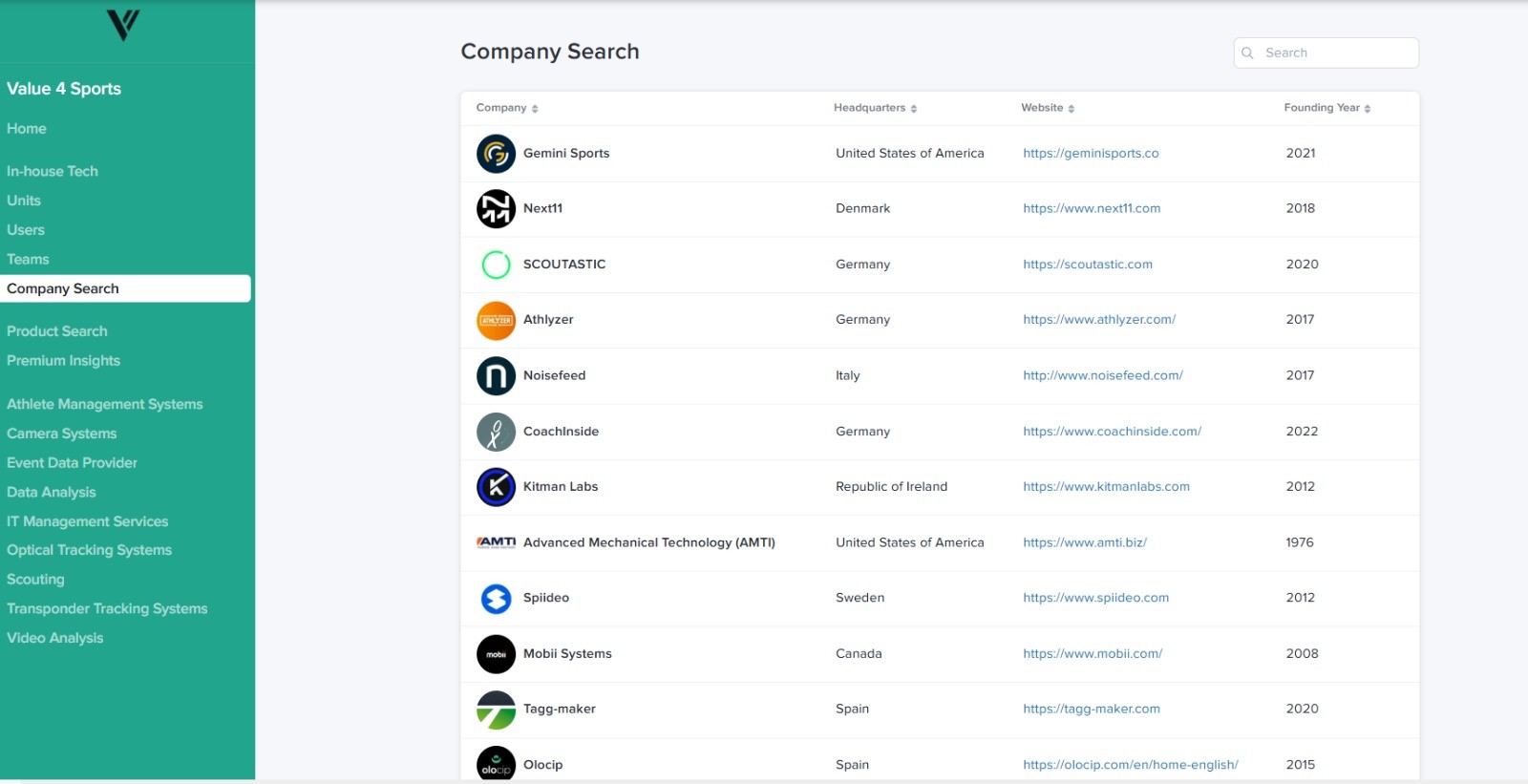Open the www.athlyzer.com website link

[1099, 320]
